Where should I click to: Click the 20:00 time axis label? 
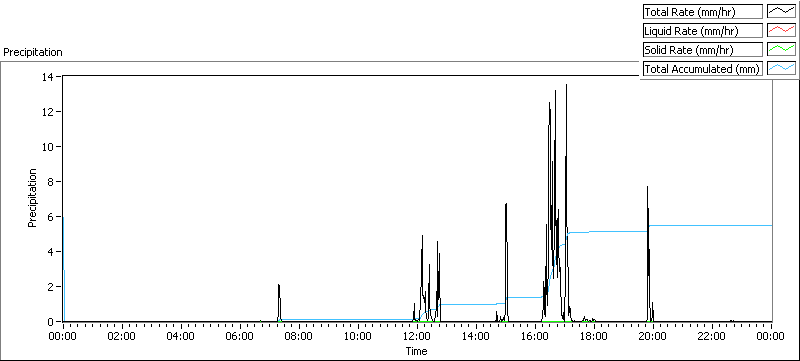click(x=653, y=336)
